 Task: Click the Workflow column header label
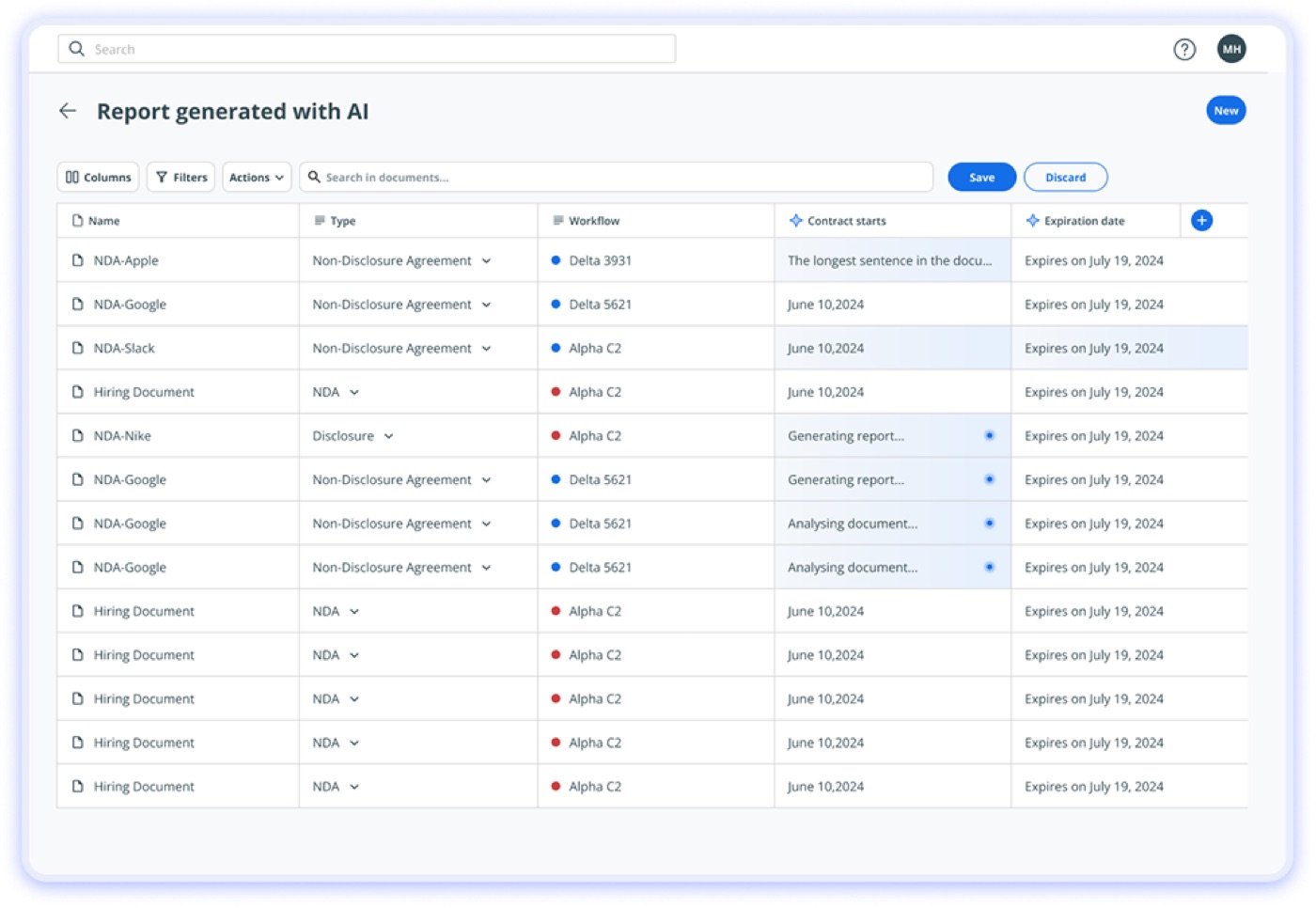[x=594, y=221]
